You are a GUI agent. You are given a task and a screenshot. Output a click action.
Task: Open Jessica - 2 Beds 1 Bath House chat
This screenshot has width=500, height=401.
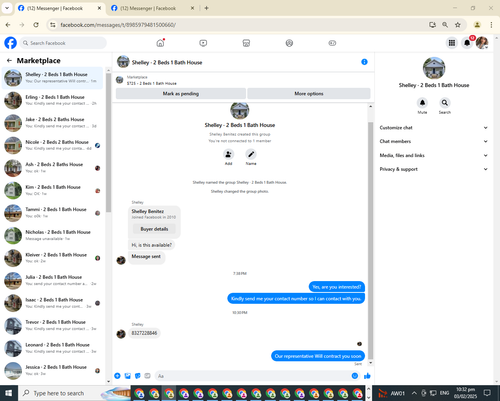point(53,370)
